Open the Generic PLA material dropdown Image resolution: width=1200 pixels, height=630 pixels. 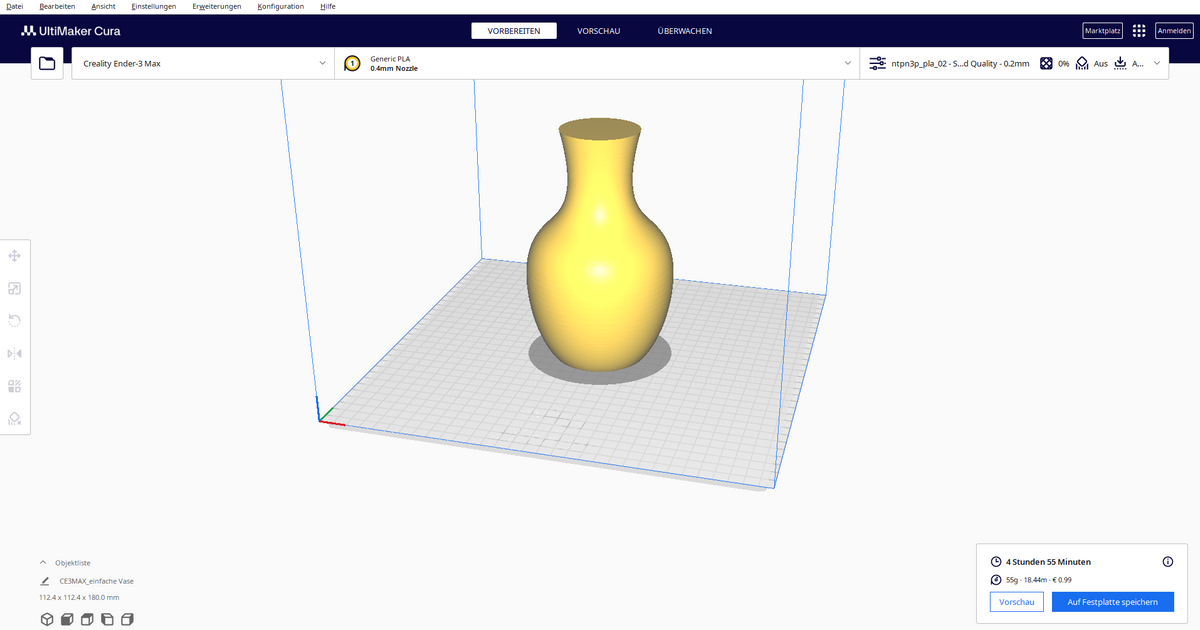coord(600,62)
